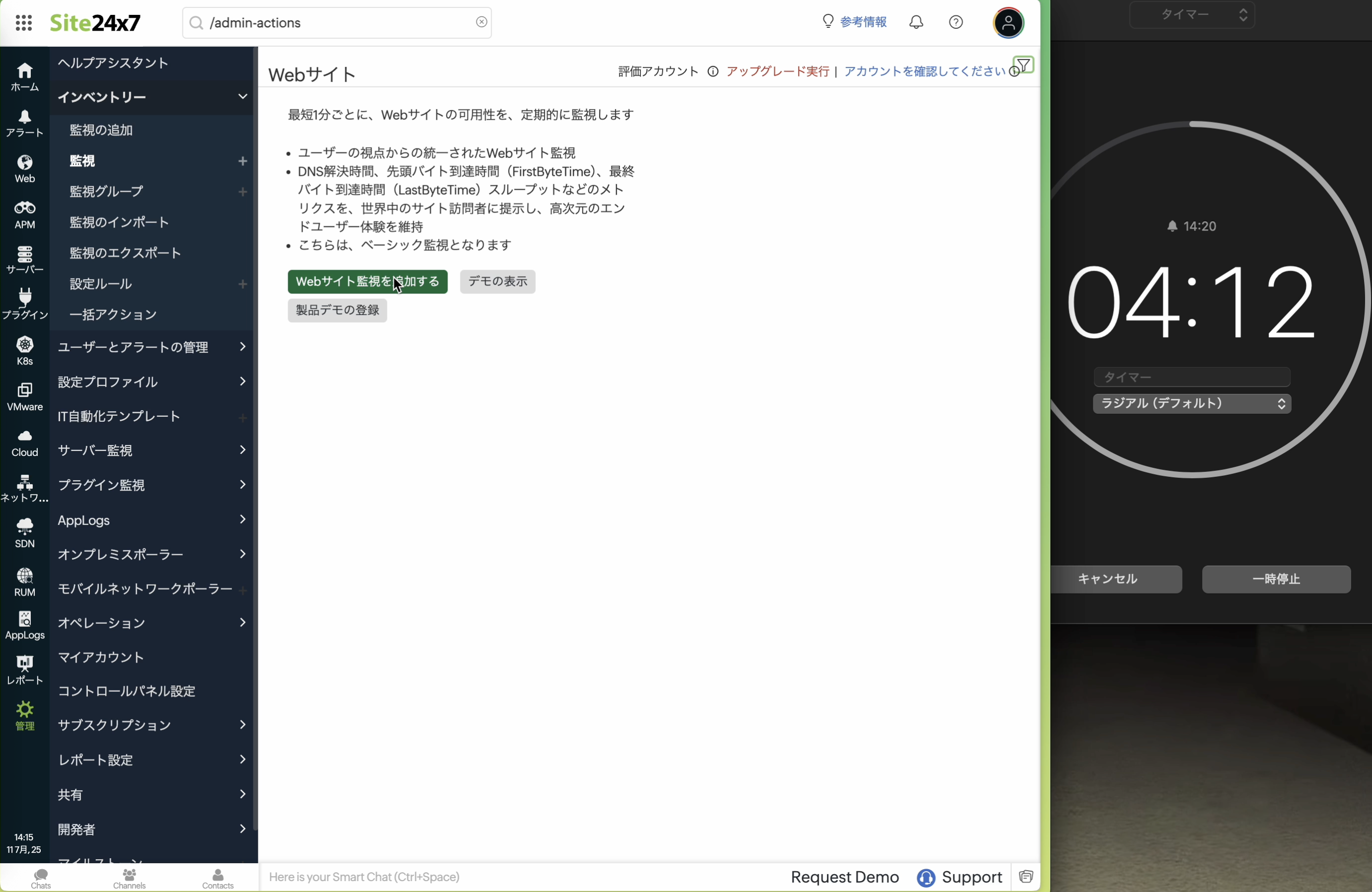Open the apps grid launcher icon
1372x892 pixels.
coord(24,22)
